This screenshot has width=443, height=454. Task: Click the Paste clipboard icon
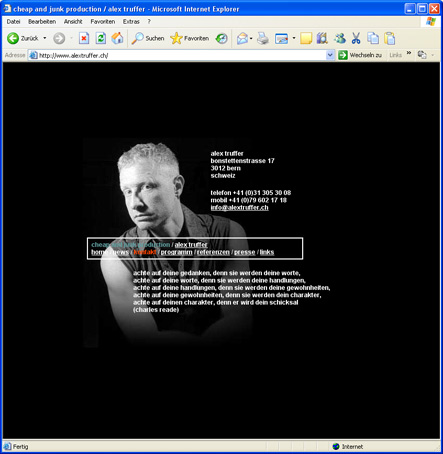[x=389, y=38]
